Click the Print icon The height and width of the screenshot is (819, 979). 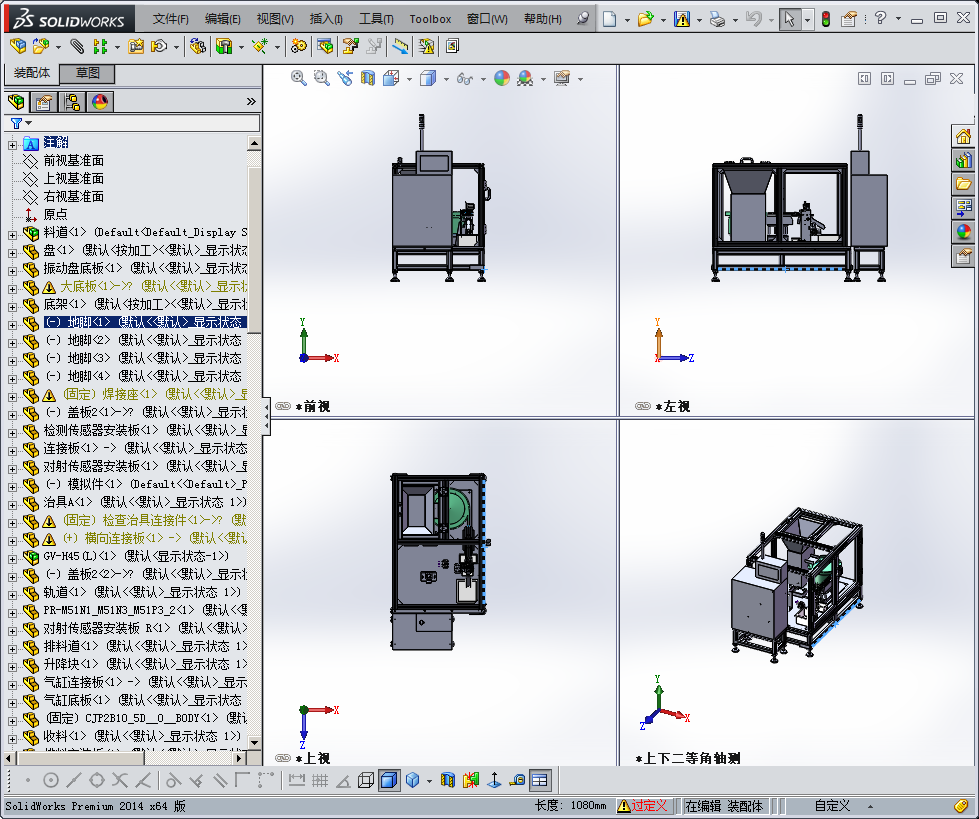point(717,19)
